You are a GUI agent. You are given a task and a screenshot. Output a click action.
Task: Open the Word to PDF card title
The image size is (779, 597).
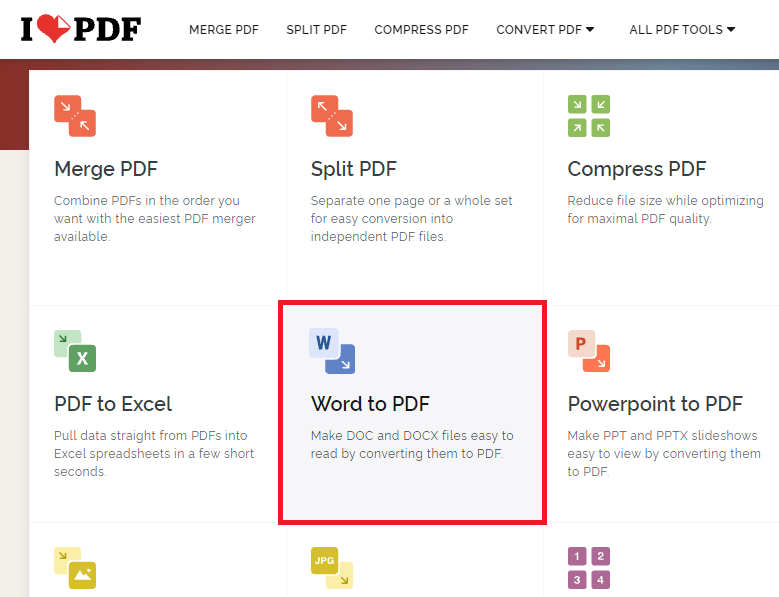[x=370, y=404]
